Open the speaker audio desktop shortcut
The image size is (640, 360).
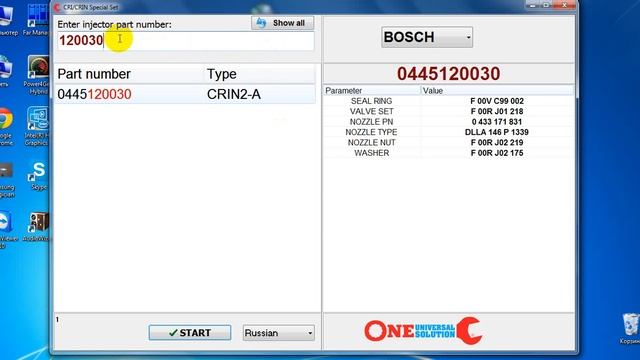point(38,227)
